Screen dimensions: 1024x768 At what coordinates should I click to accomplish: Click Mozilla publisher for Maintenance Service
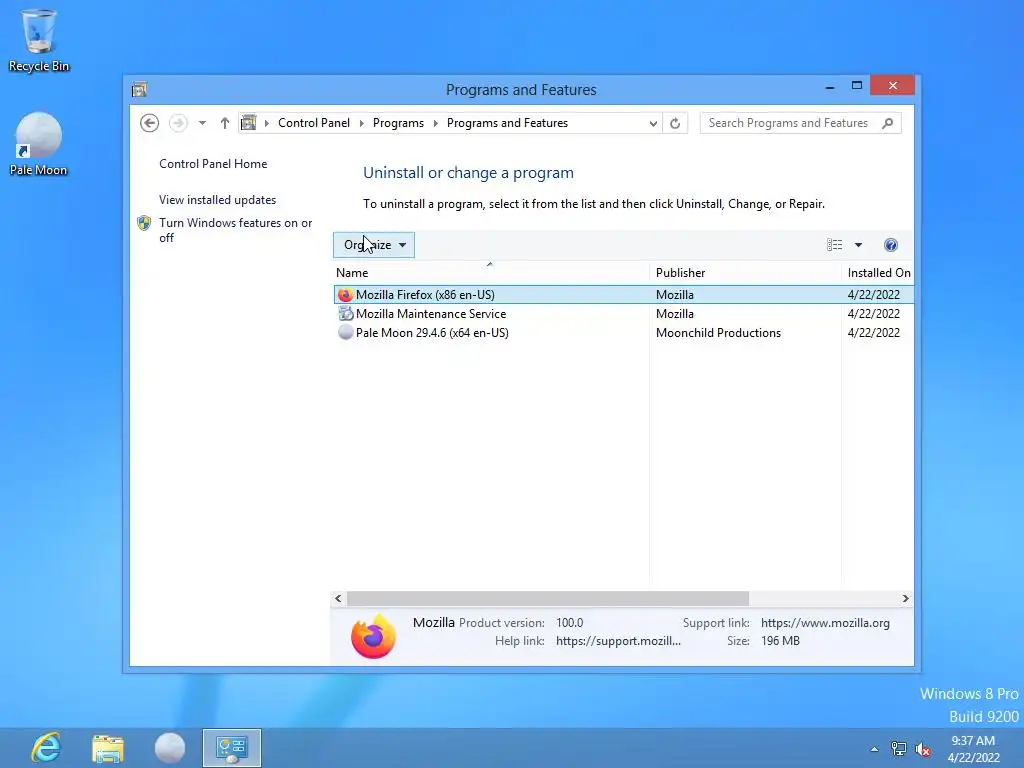675,314
